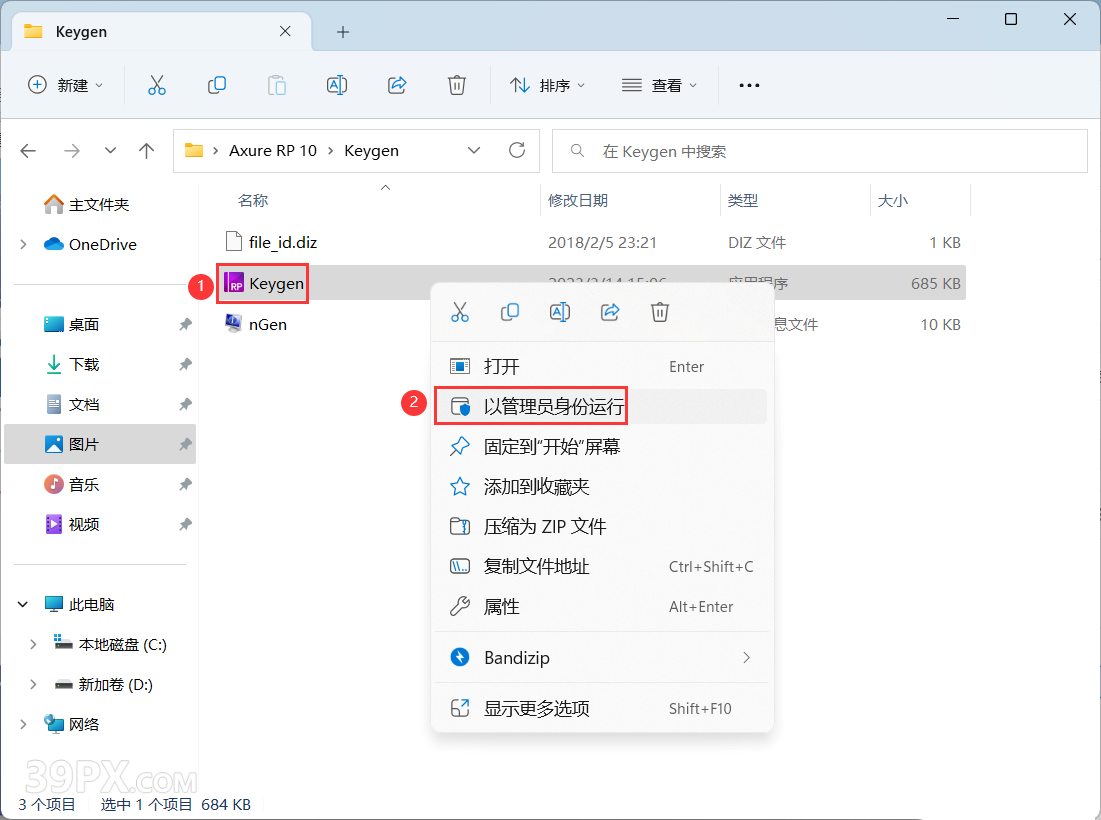Click the Keygen breadcrumb segment
Viewport: 1101px width, 820px height.
[371, 150]
